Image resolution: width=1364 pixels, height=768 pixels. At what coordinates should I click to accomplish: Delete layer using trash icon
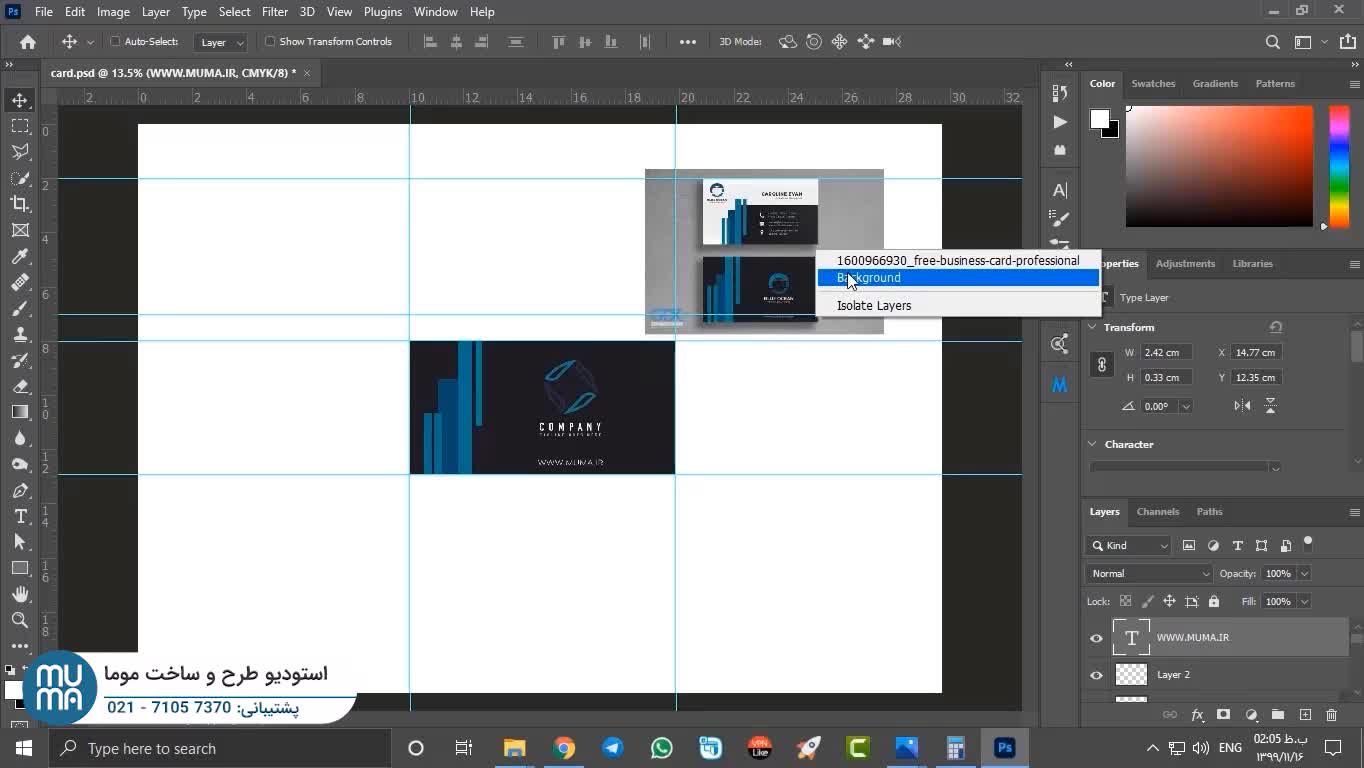pos(1331,715)
